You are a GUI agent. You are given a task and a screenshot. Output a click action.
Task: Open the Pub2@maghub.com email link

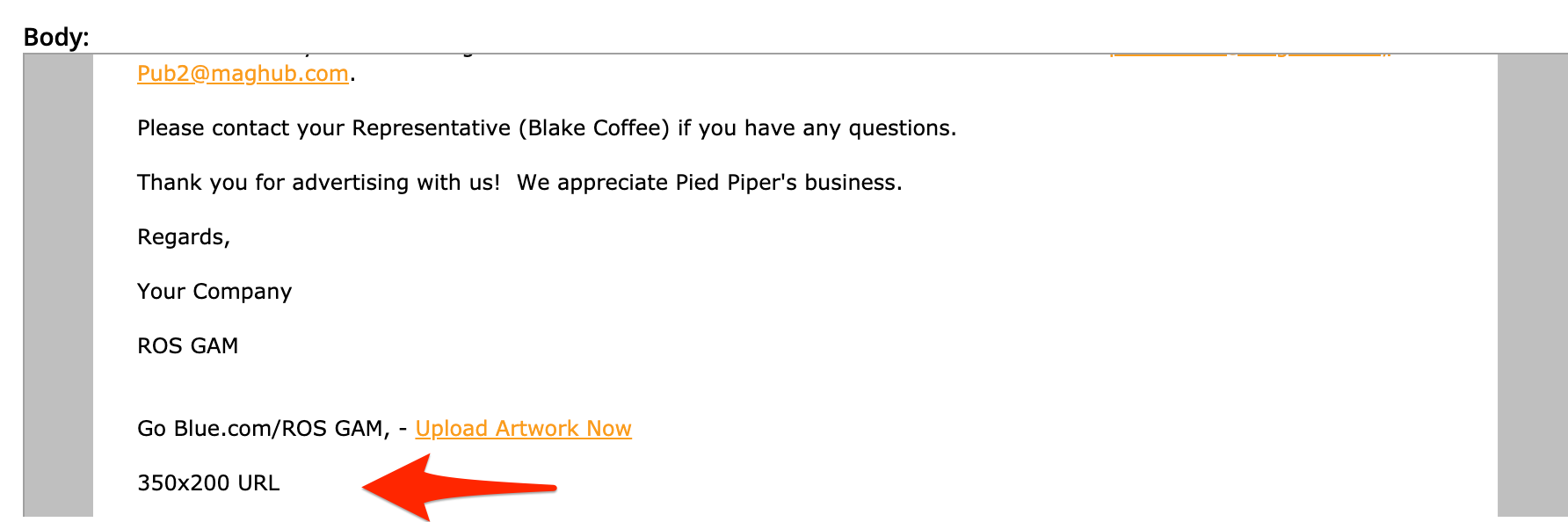[x=243, y=74]
